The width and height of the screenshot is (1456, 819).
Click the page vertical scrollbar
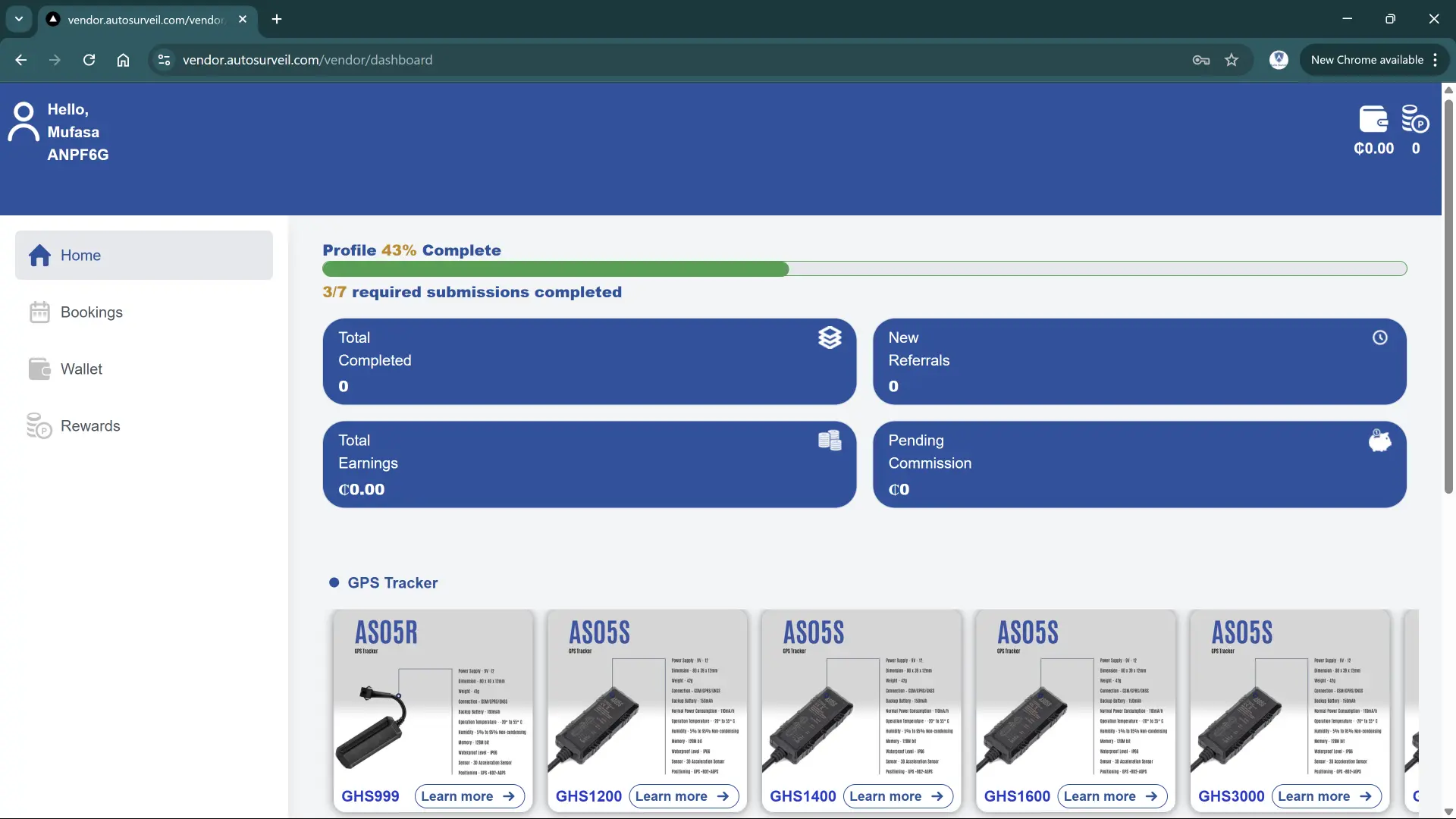(1448, 296)
